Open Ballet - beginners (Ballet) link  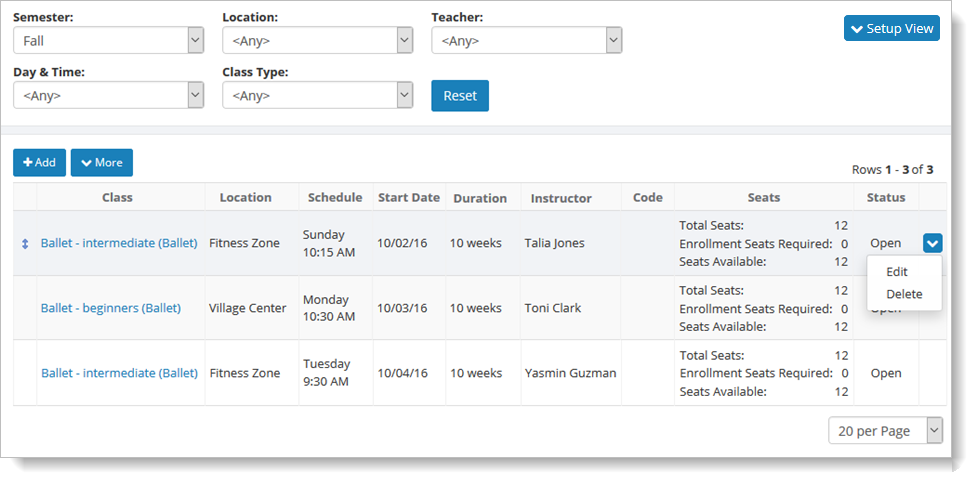coord(110,308)
